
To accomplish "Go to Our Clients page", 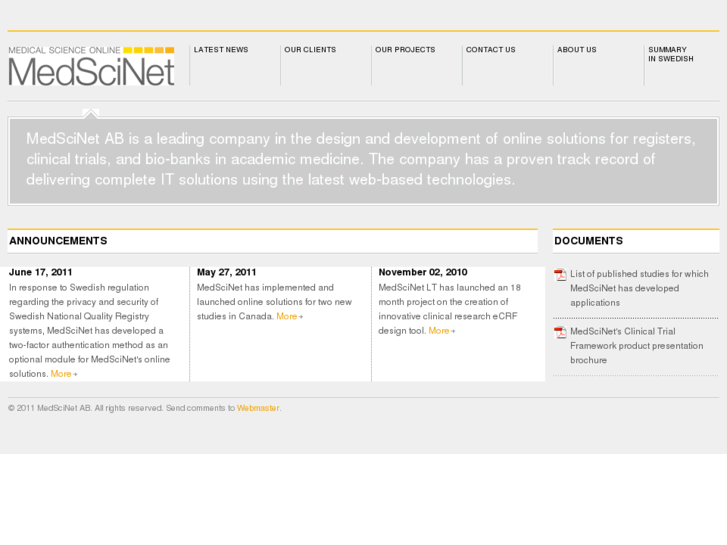I will point(310,50).
